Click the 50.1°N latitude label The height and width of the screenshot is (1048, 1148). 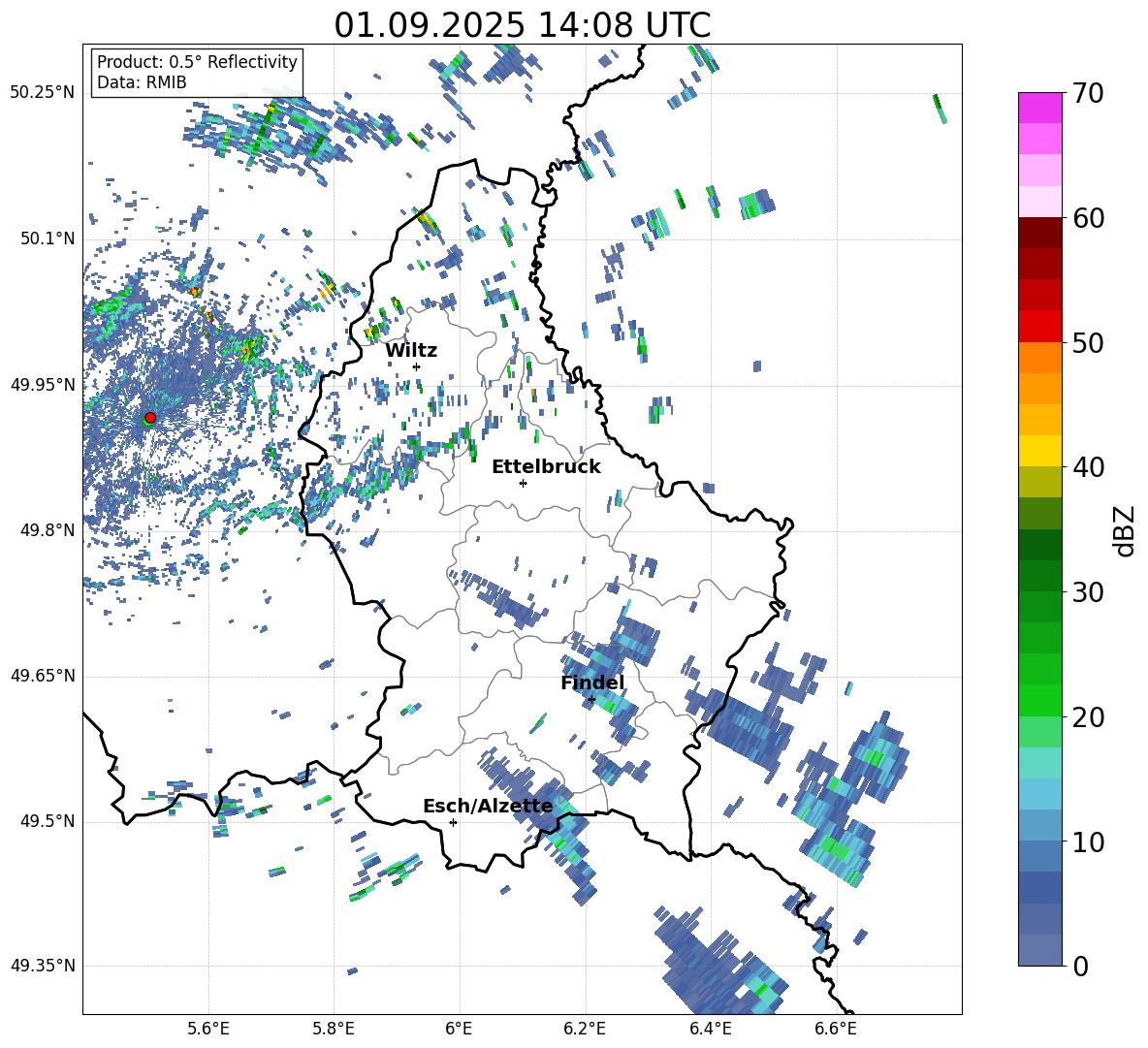pos(47,238)
